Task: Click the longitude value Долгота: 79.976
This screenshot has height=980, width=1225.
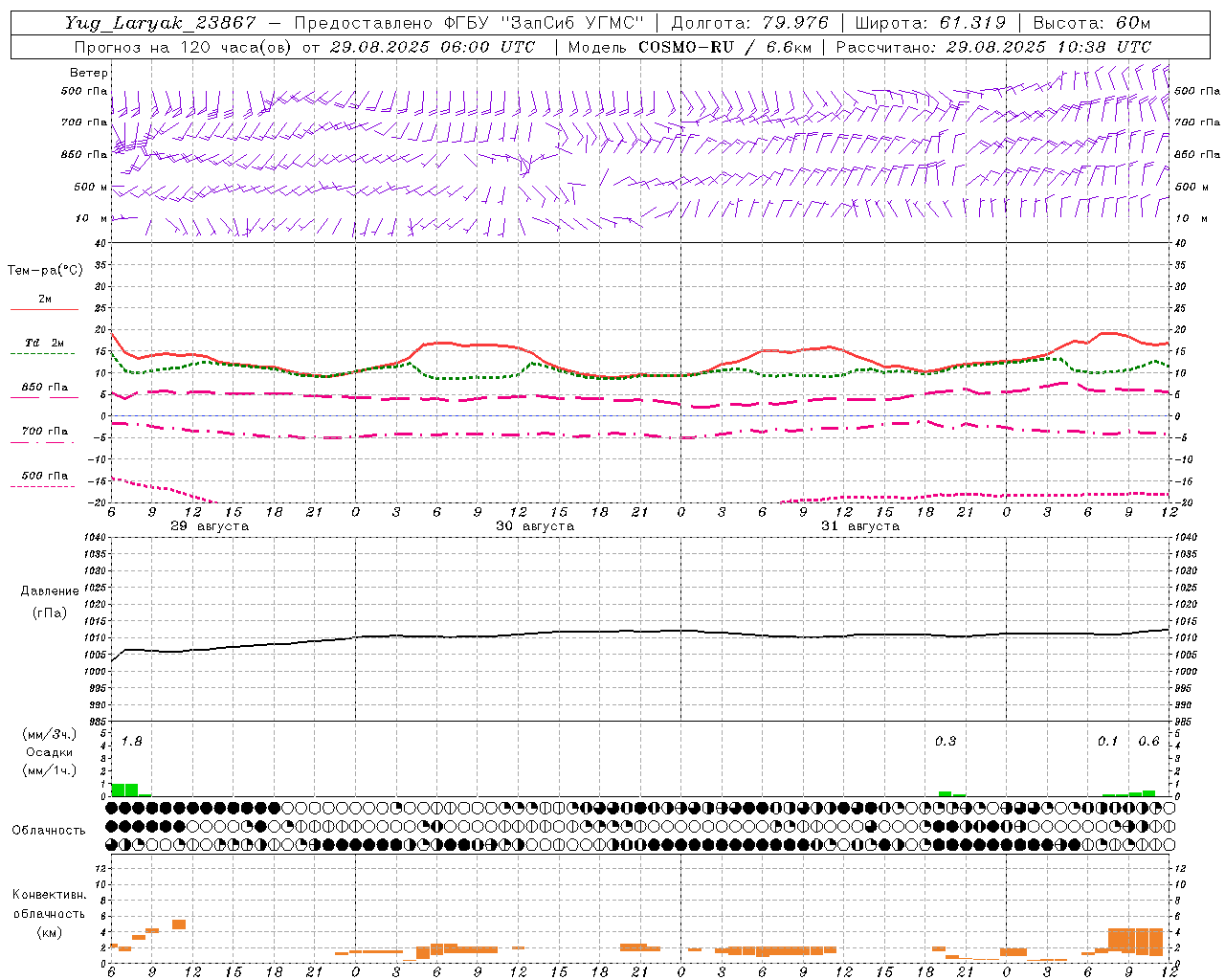Action: (x=749, y=23)
